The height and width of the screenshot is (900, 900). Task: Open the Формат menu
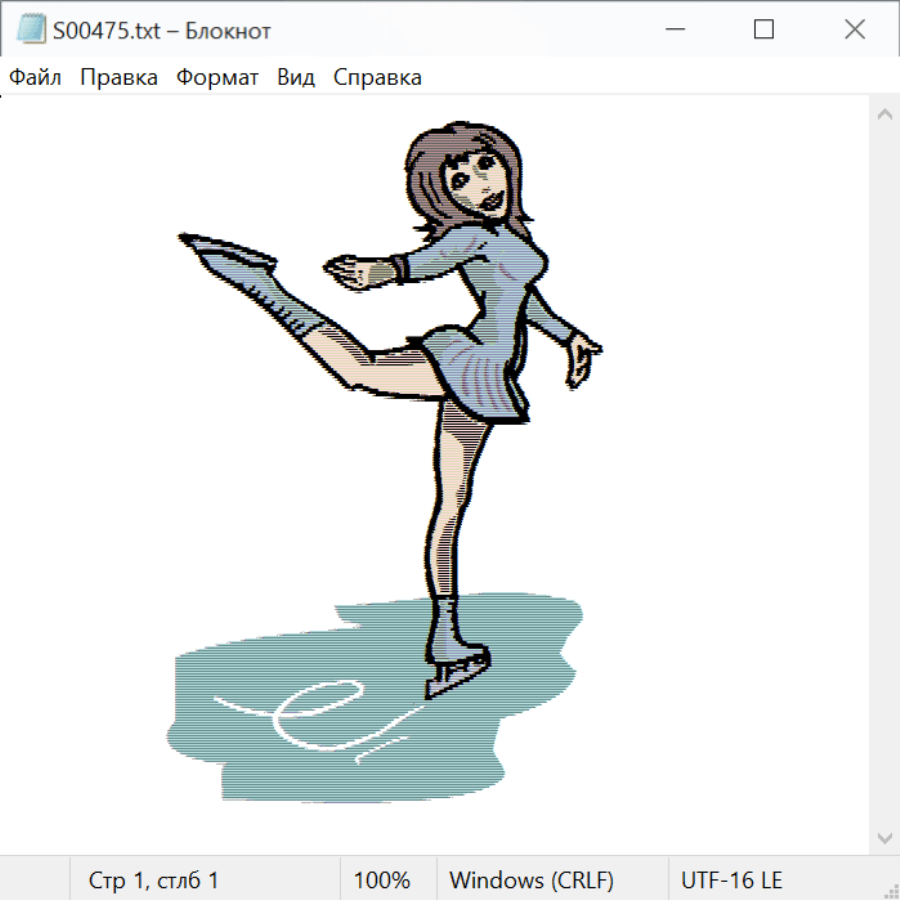click(217, 78)
